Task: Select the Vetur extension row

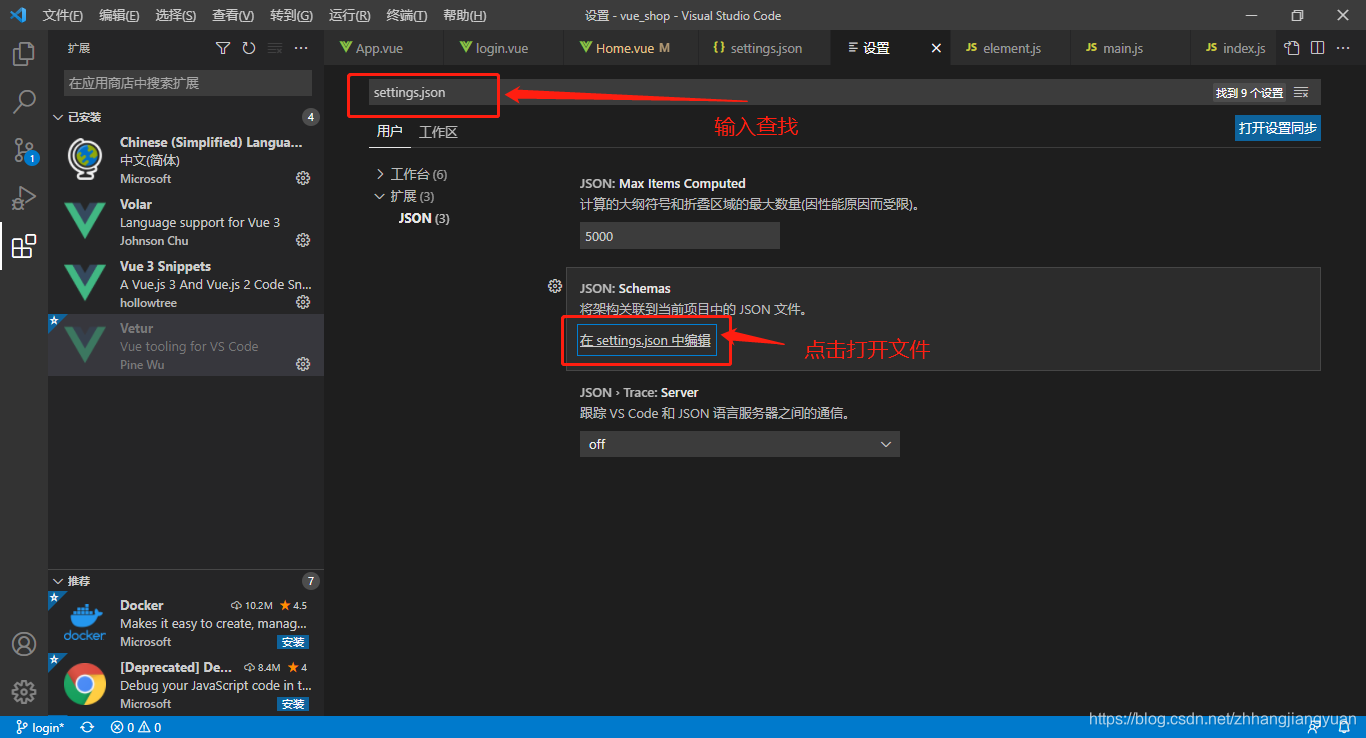Action: coord(186,345)
